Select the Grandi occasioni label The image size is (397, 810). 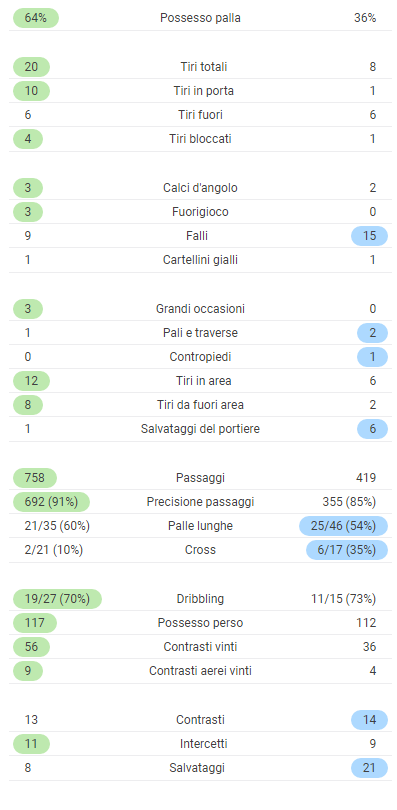click(200, 309)
